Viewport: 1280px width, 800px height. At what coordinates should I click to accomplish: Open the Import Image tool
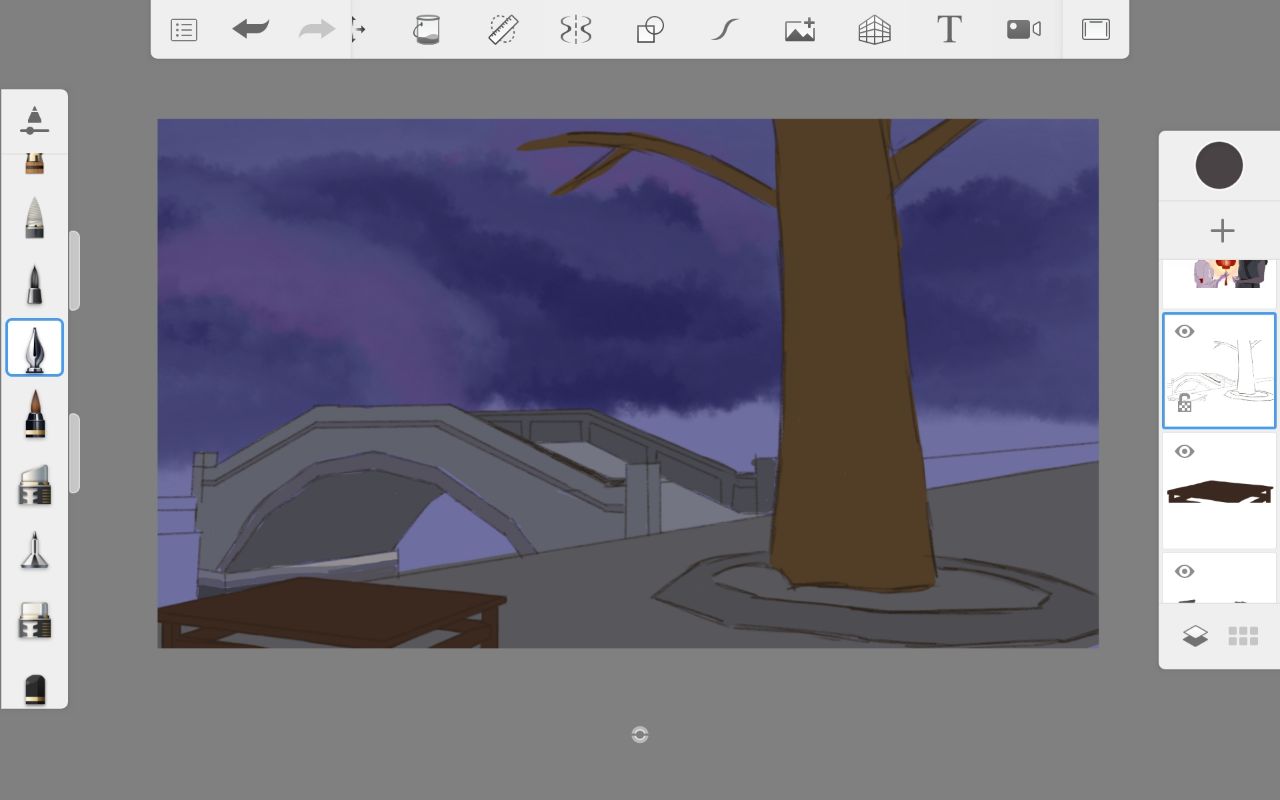(x=800, y=30)
